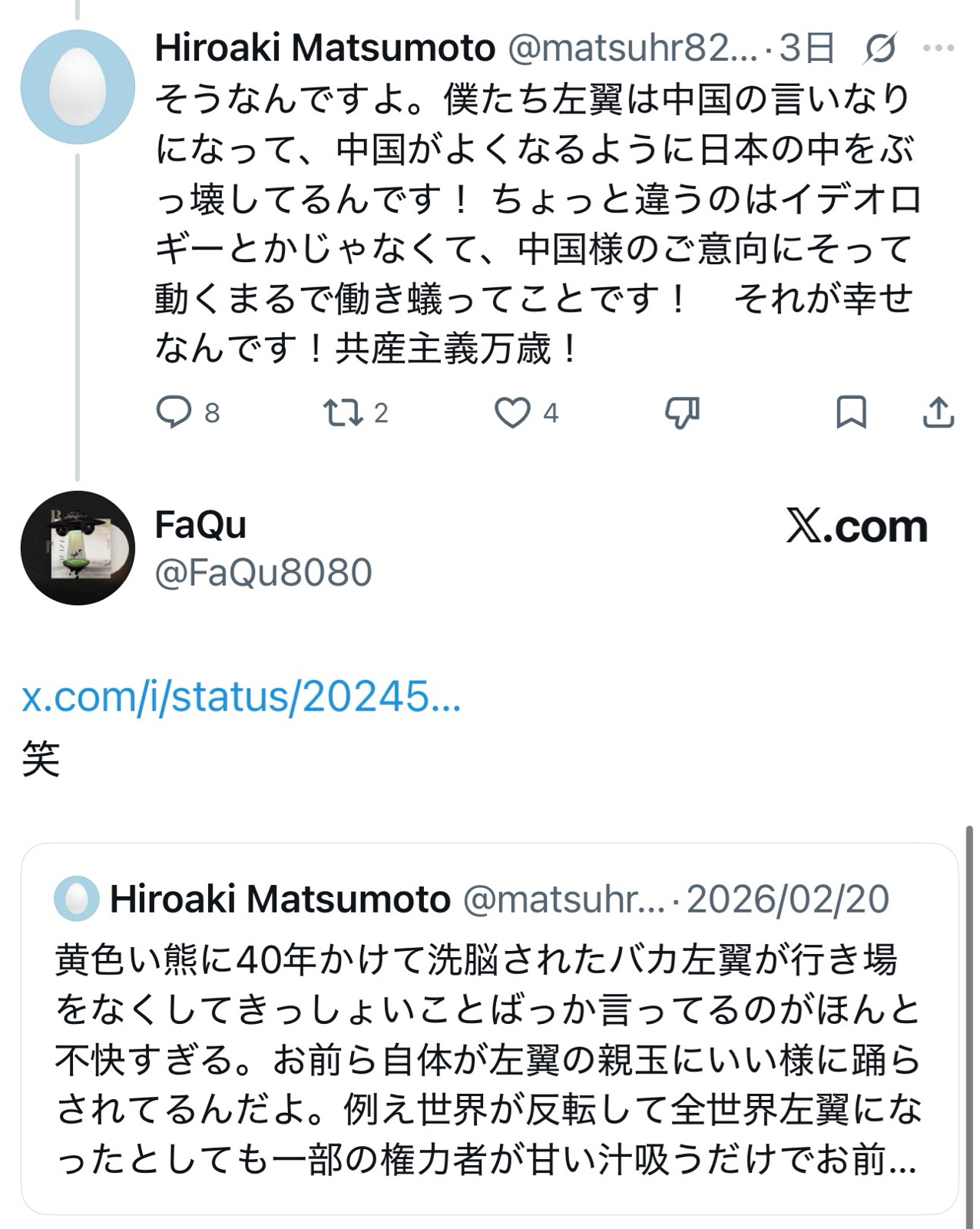
Task: Select the FaQu display name
Action: (200, 525)
